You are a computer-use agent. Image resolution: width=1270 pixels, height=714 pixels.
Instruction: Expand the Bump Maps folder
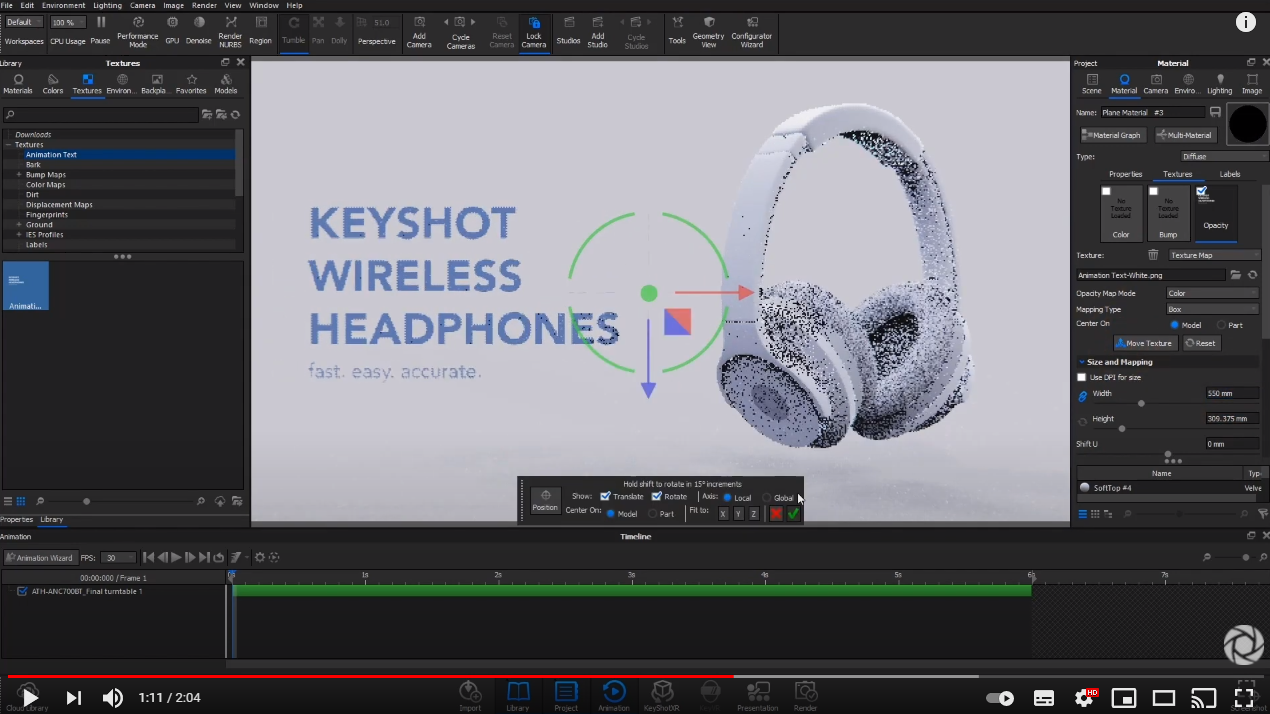click(19, 175)
